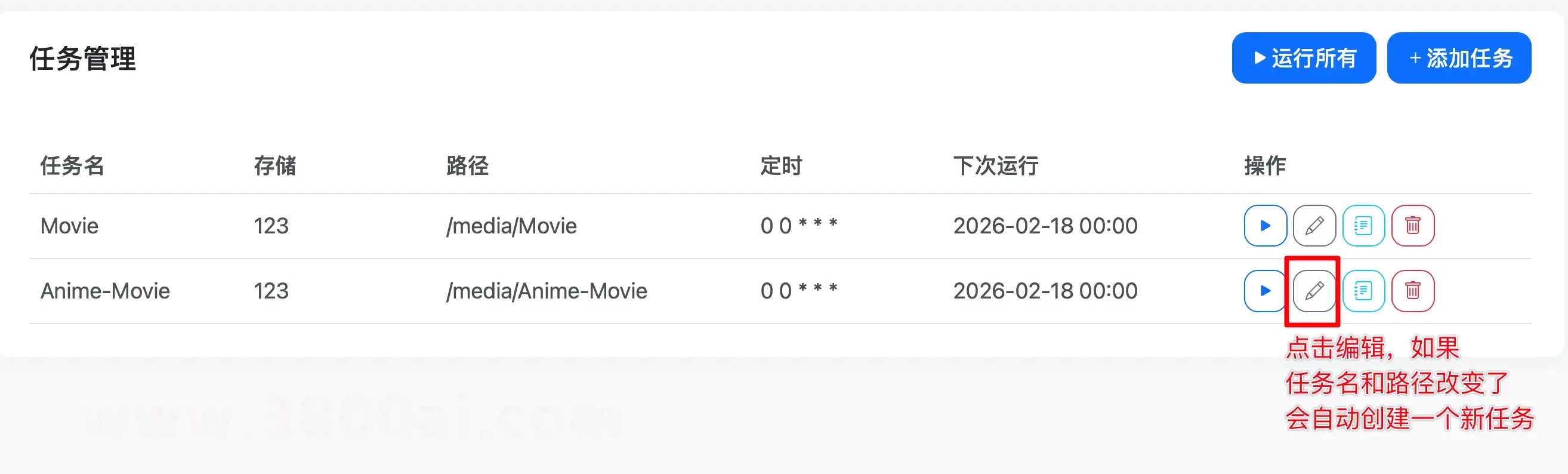
Task: Edit the Movie task
Action: click(x=1314, y=226)
